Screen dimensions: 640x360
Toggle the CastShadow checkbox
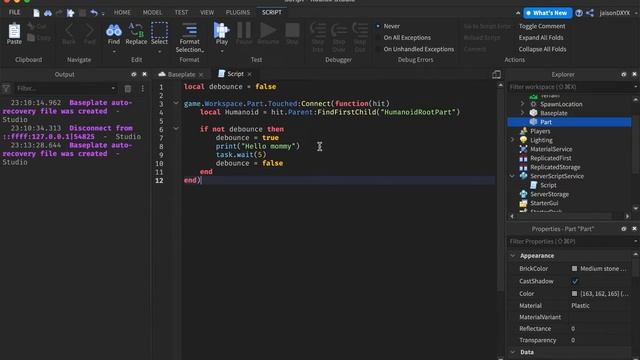[575, 281]
